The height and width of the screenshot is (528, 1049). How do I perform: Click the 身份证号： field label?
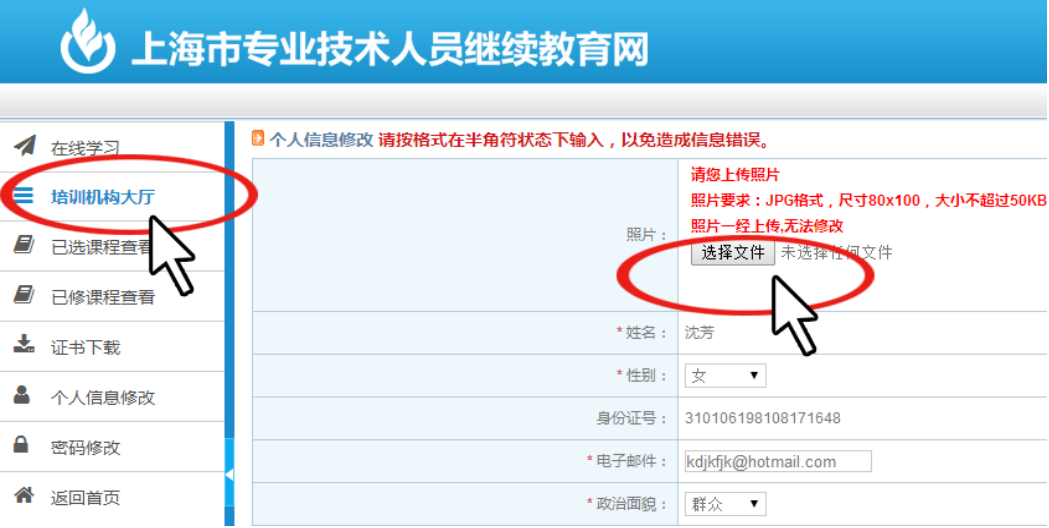point(632,418)
